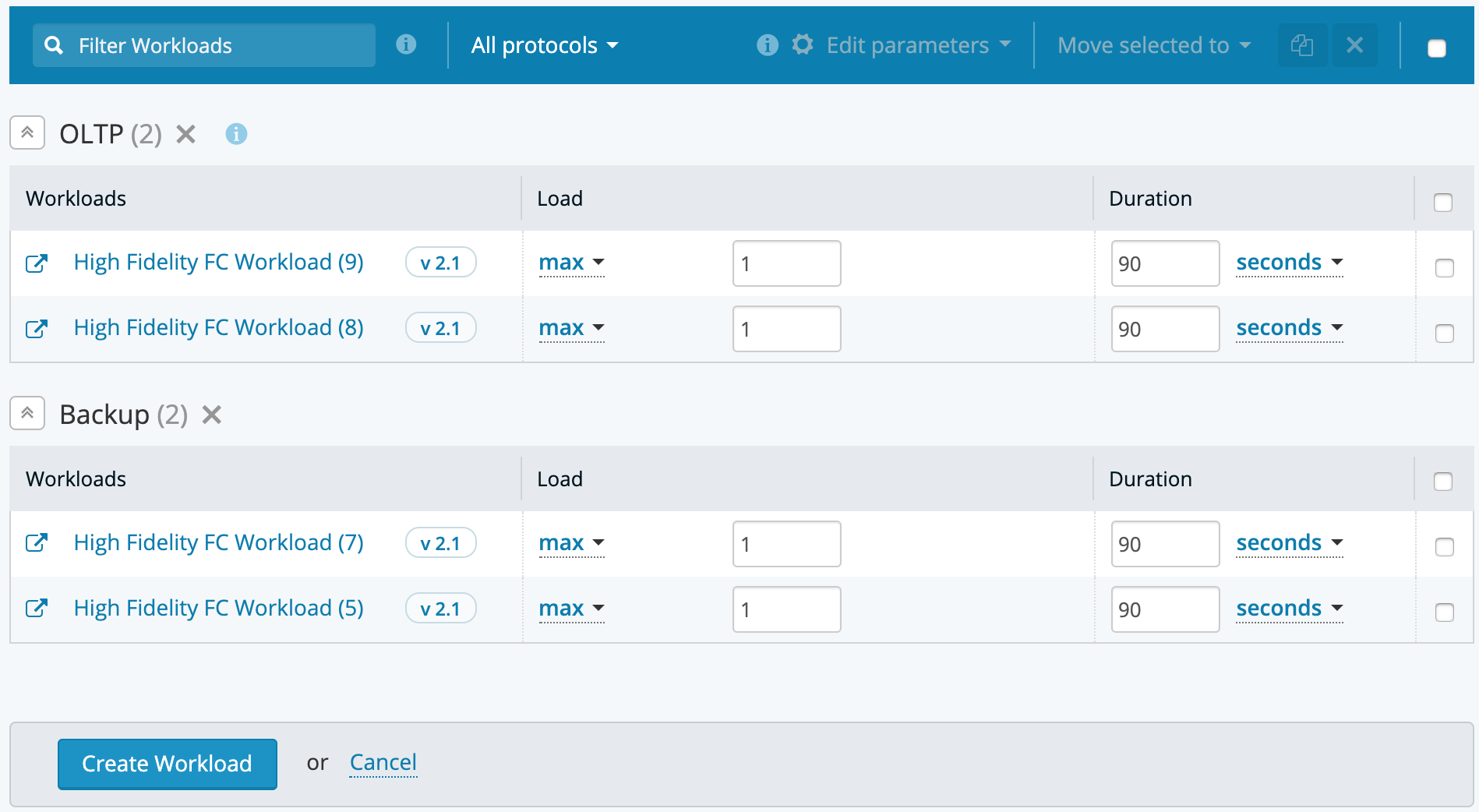The image size is (1479, 812).
Task: Select checkbox for High Fidelity FC Workload (9)
Action: tap(1445, 268)
